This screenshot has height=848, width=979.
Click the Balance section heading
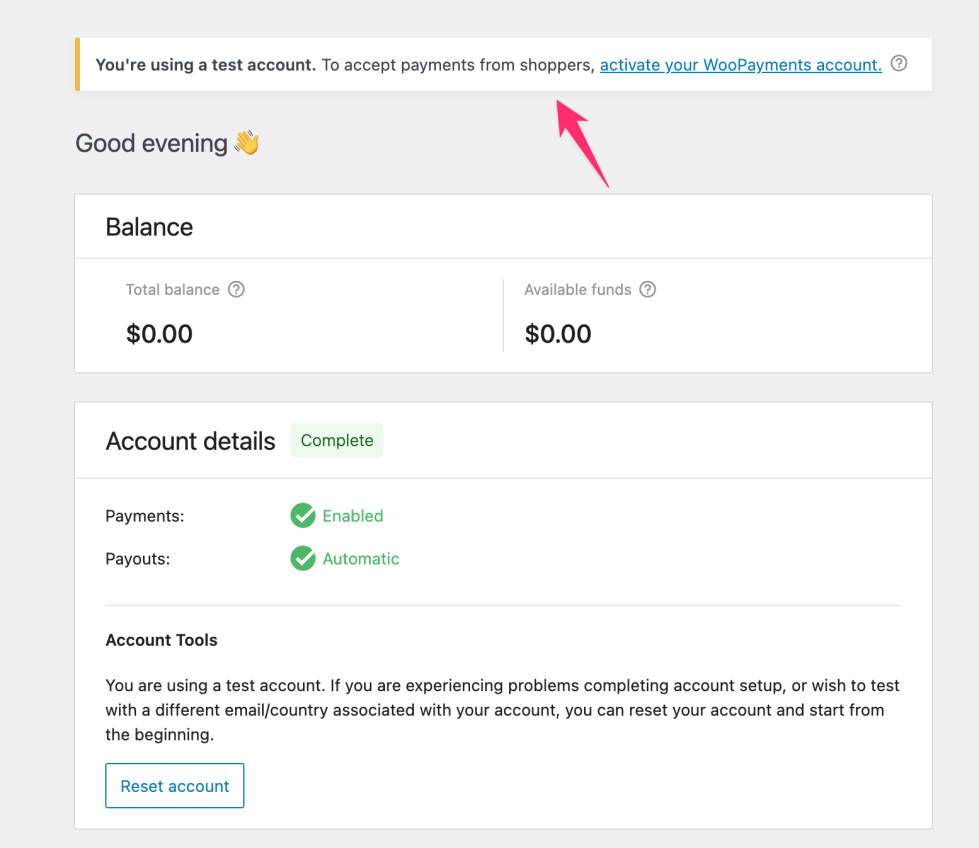click(x=149, y=227)
